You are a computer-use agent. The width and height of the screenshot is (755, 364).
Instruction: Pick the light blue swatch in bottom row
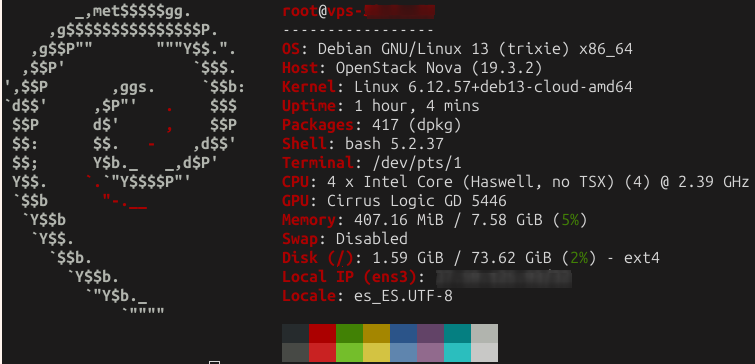403,352
